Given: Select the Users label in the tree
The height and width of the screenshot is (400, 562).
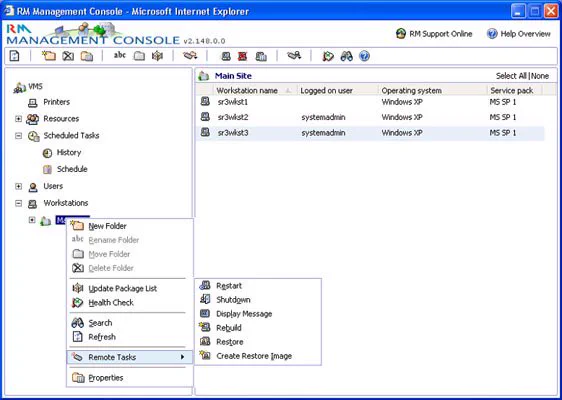Looking at the screenshot, I should coord(53,186).
